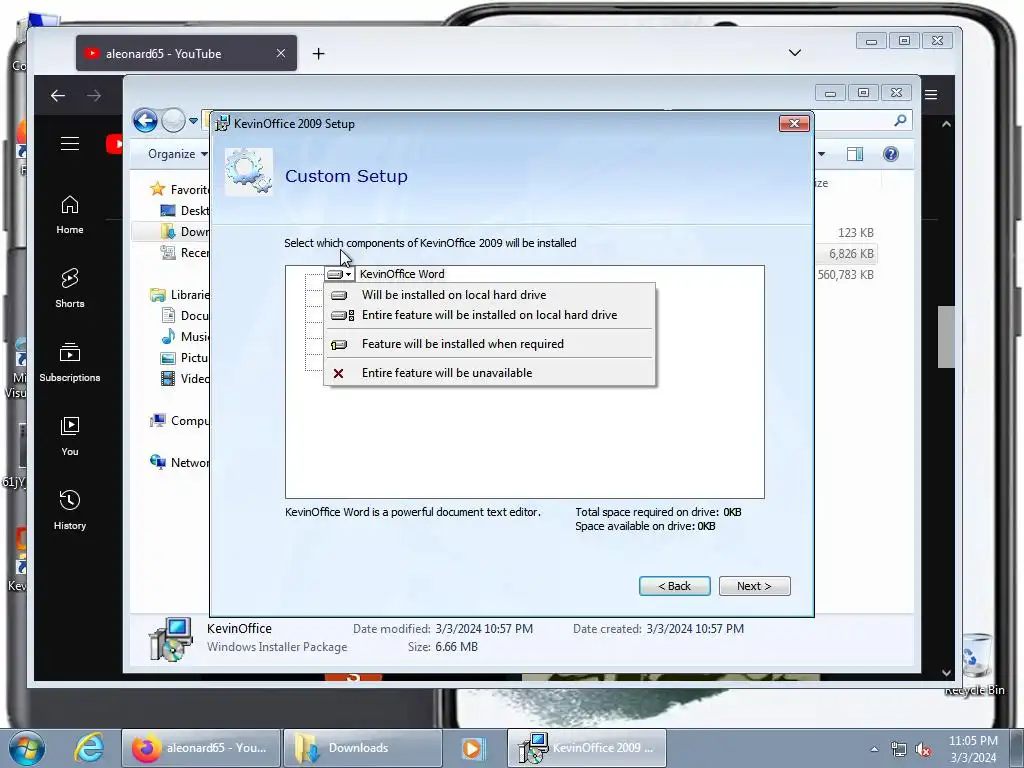The width and height of the screenshot is (1024, 768).
Task: Click the network tray icon
Action: point(899,750)
